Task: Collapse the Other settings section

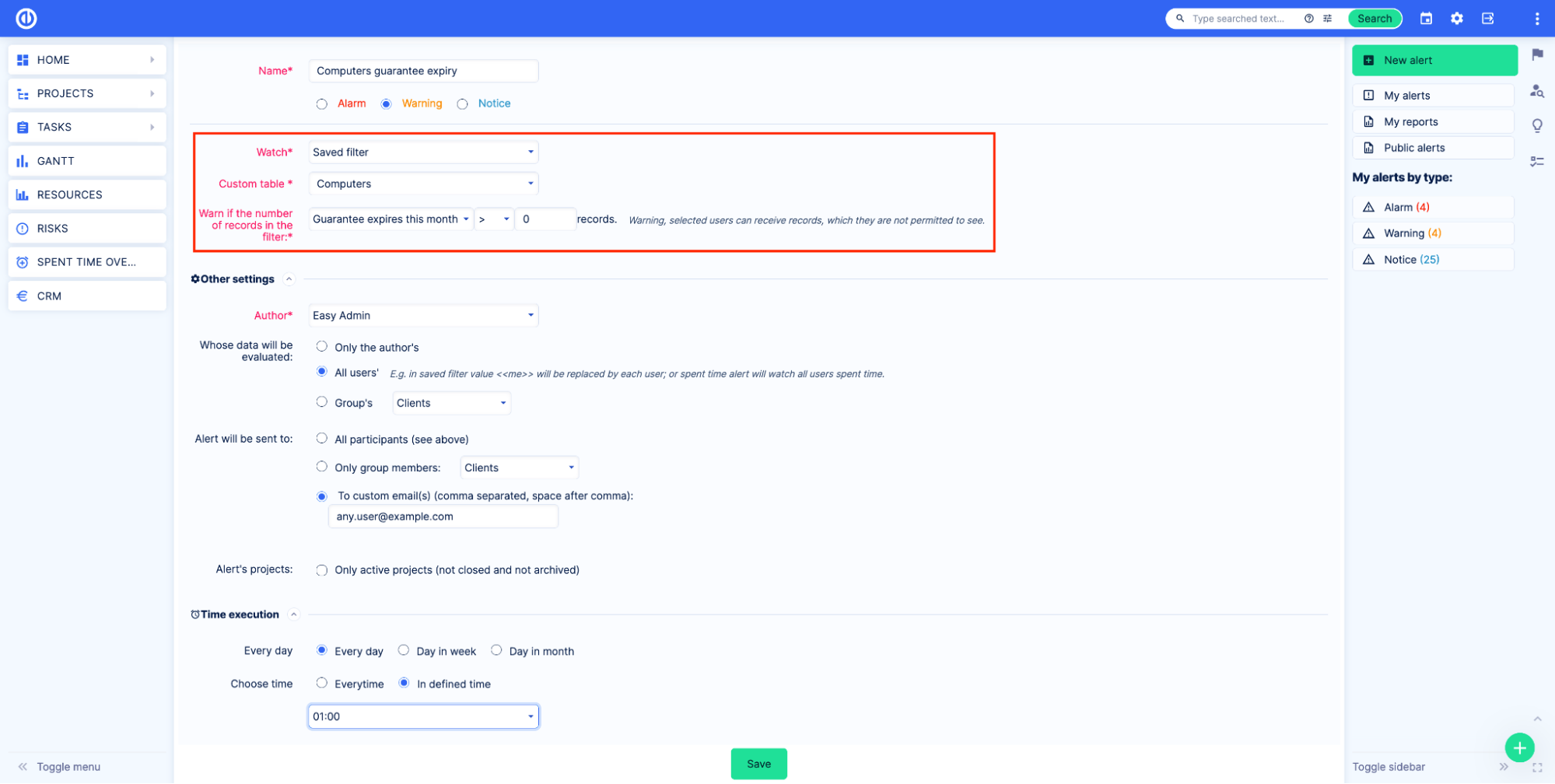Action: 289,279
